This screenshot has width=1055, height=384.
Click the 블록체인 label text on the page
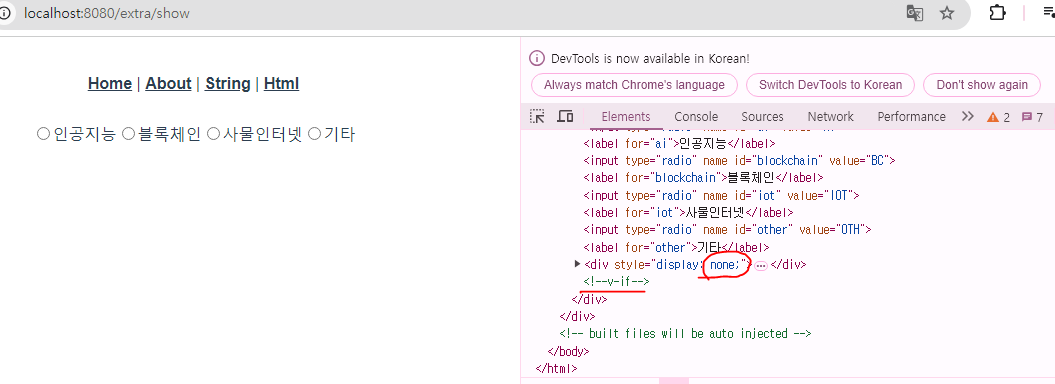click(170, 135)
